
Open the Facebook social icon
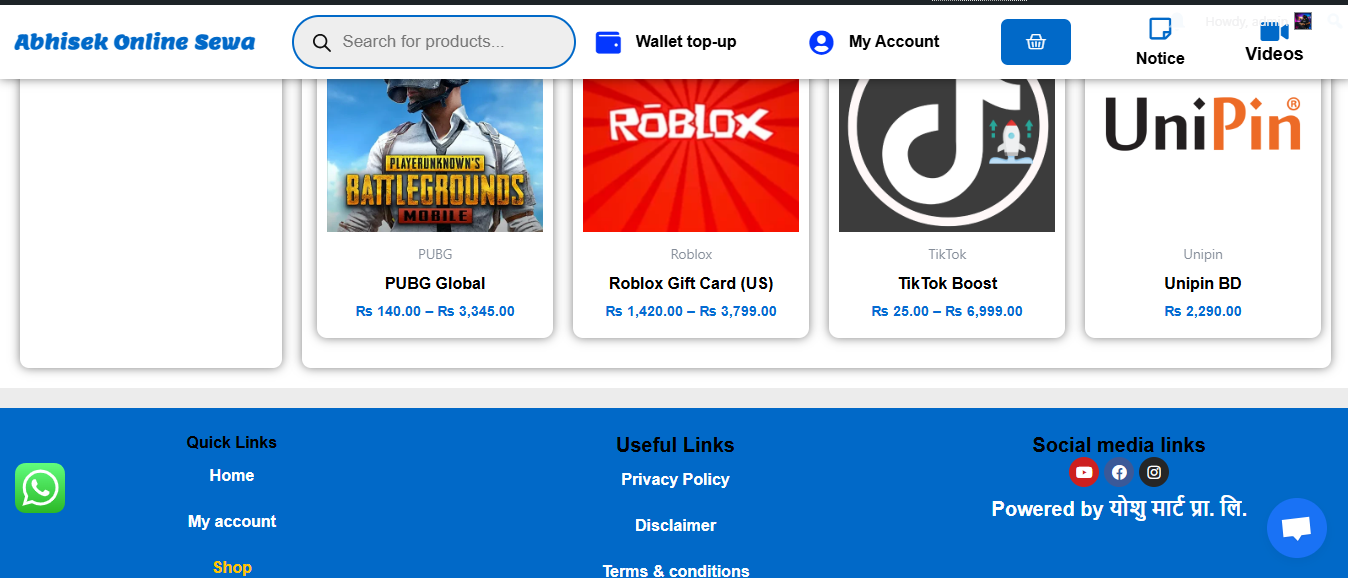(x=1119, y=472)
